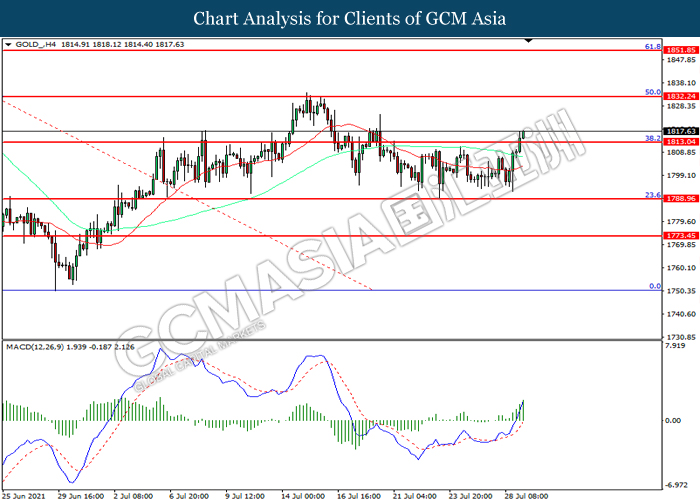Click the 6 Jul 20:00 time label
Image resolution: width=700 pixels, height=500 pixels.
[x=189, y=496]
